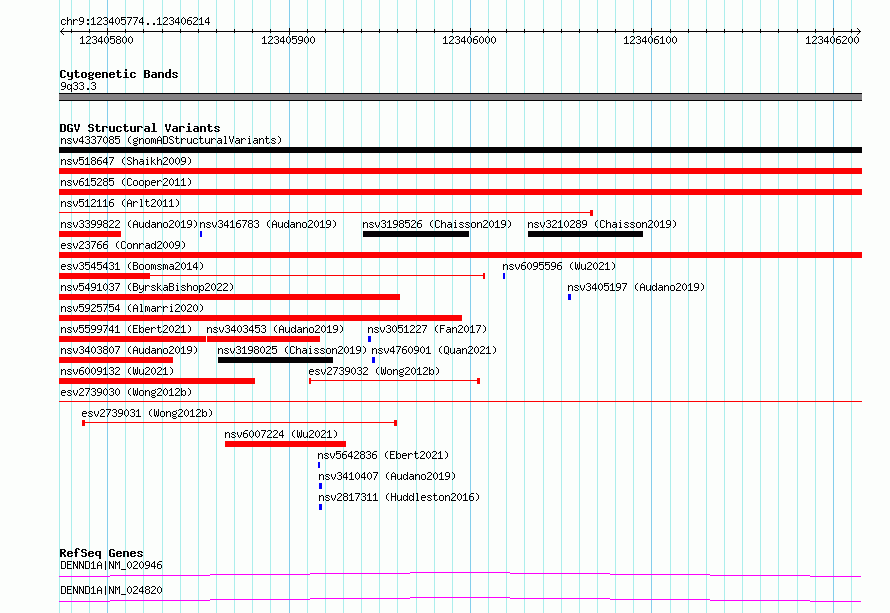Click the blue marker under nsv4760901
The image size is (890, 613).
click(373, 360)
